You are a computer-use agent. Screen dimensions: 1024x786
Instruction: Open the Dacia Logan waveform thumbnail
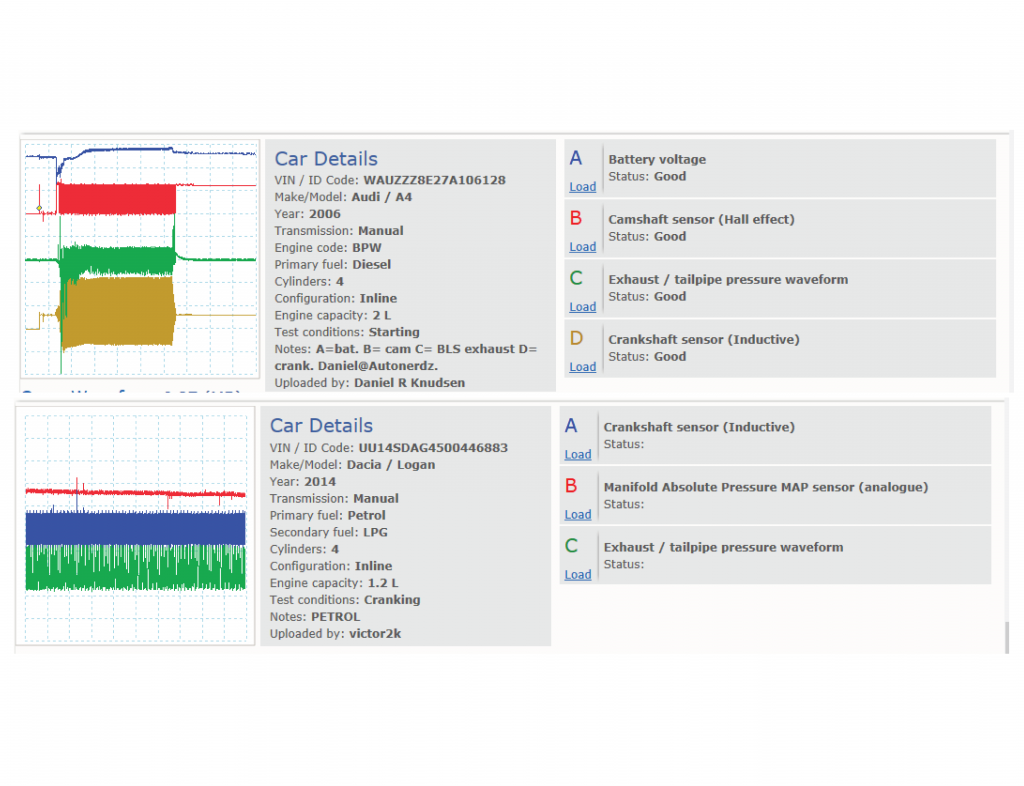[x=135, y=526]
